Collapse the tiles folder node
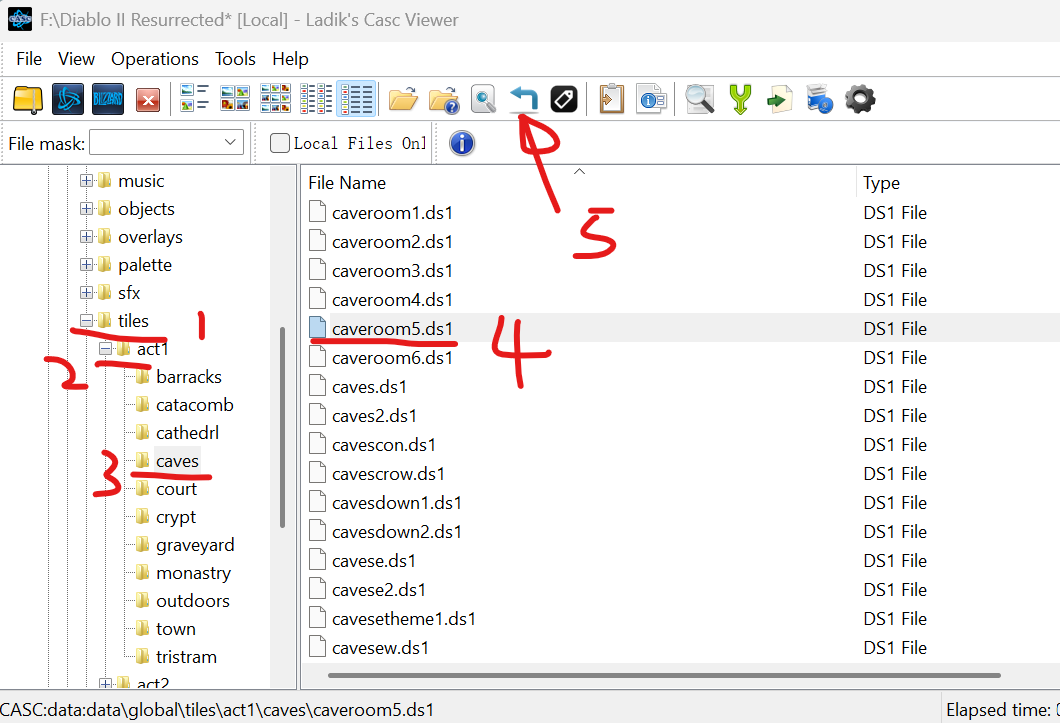 tap(86, 321)
